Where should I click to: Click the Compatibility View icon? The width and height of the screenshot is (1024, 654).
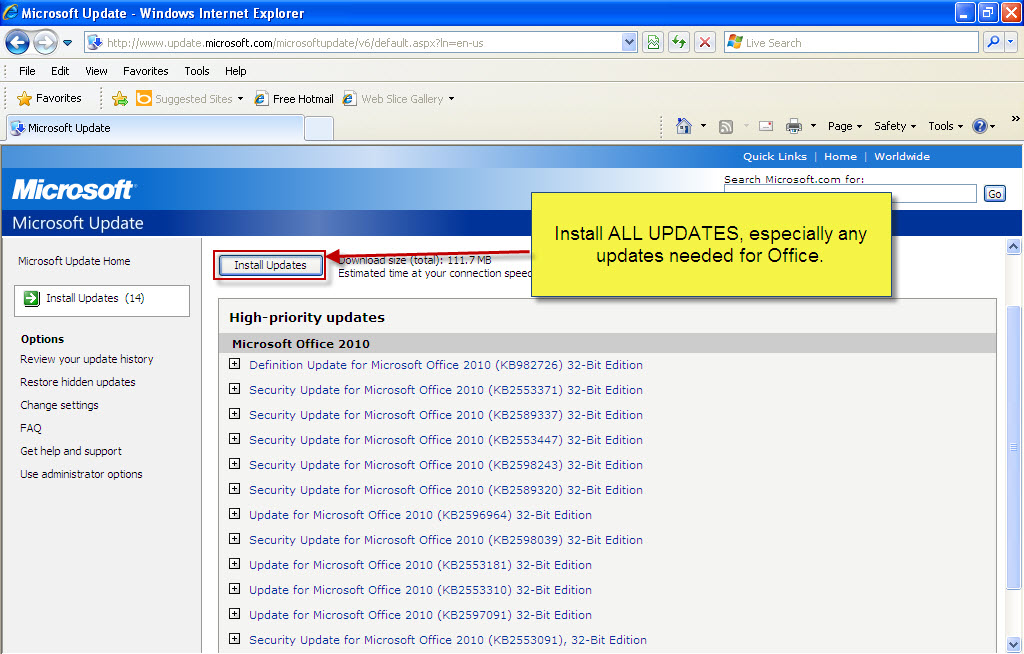(x=653, y=43)
